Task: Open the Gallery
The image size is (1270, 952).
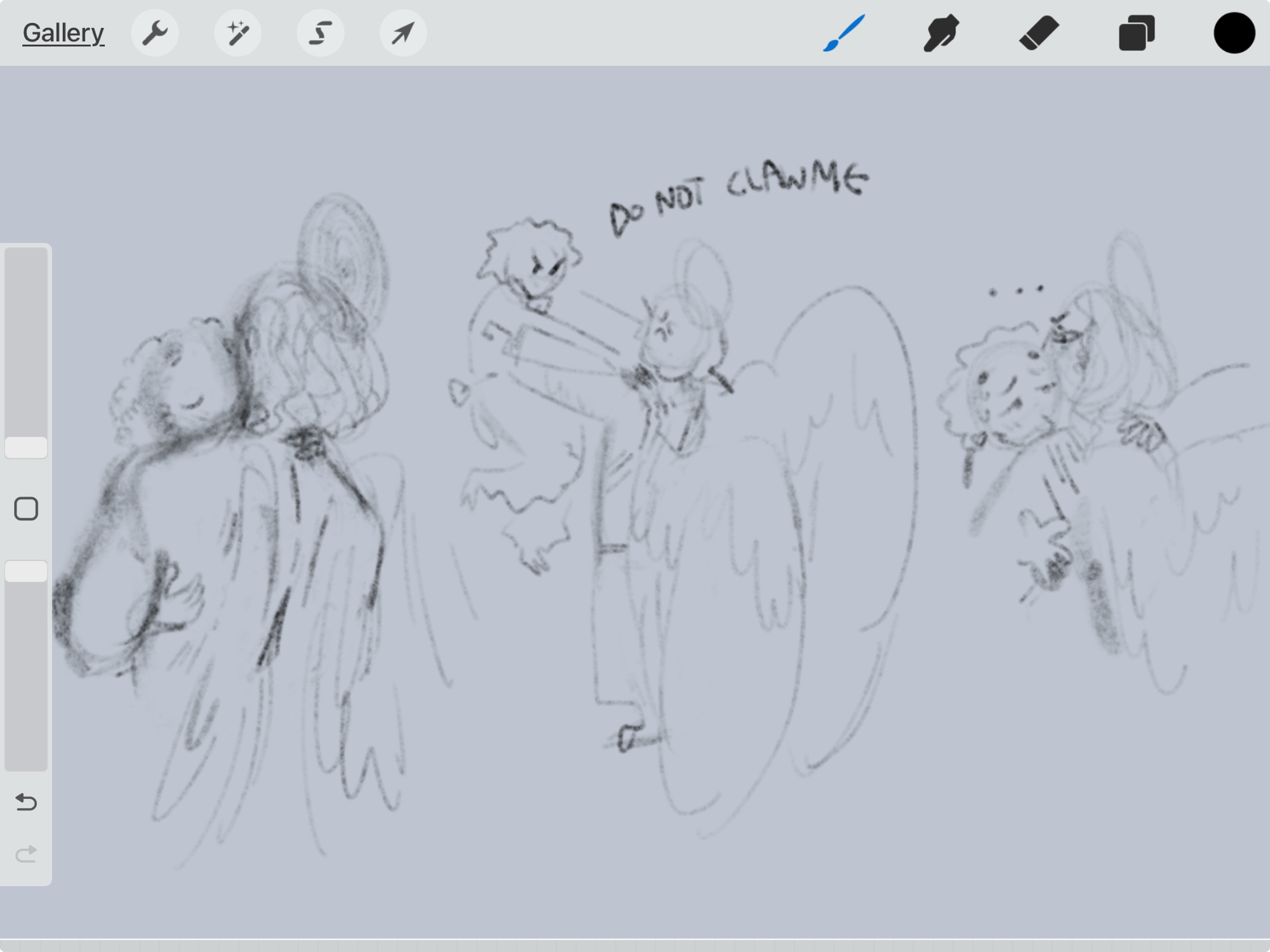Action: 63,33
